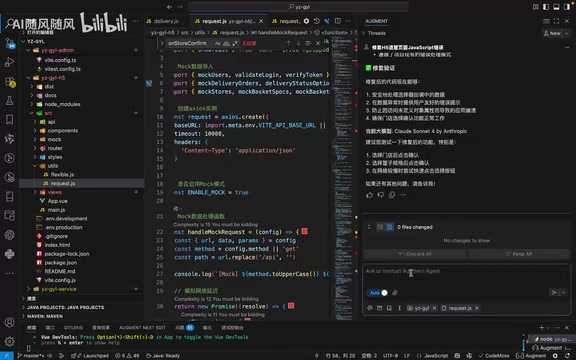Toggle Match Whole Word in find widget

coord(226,43)
